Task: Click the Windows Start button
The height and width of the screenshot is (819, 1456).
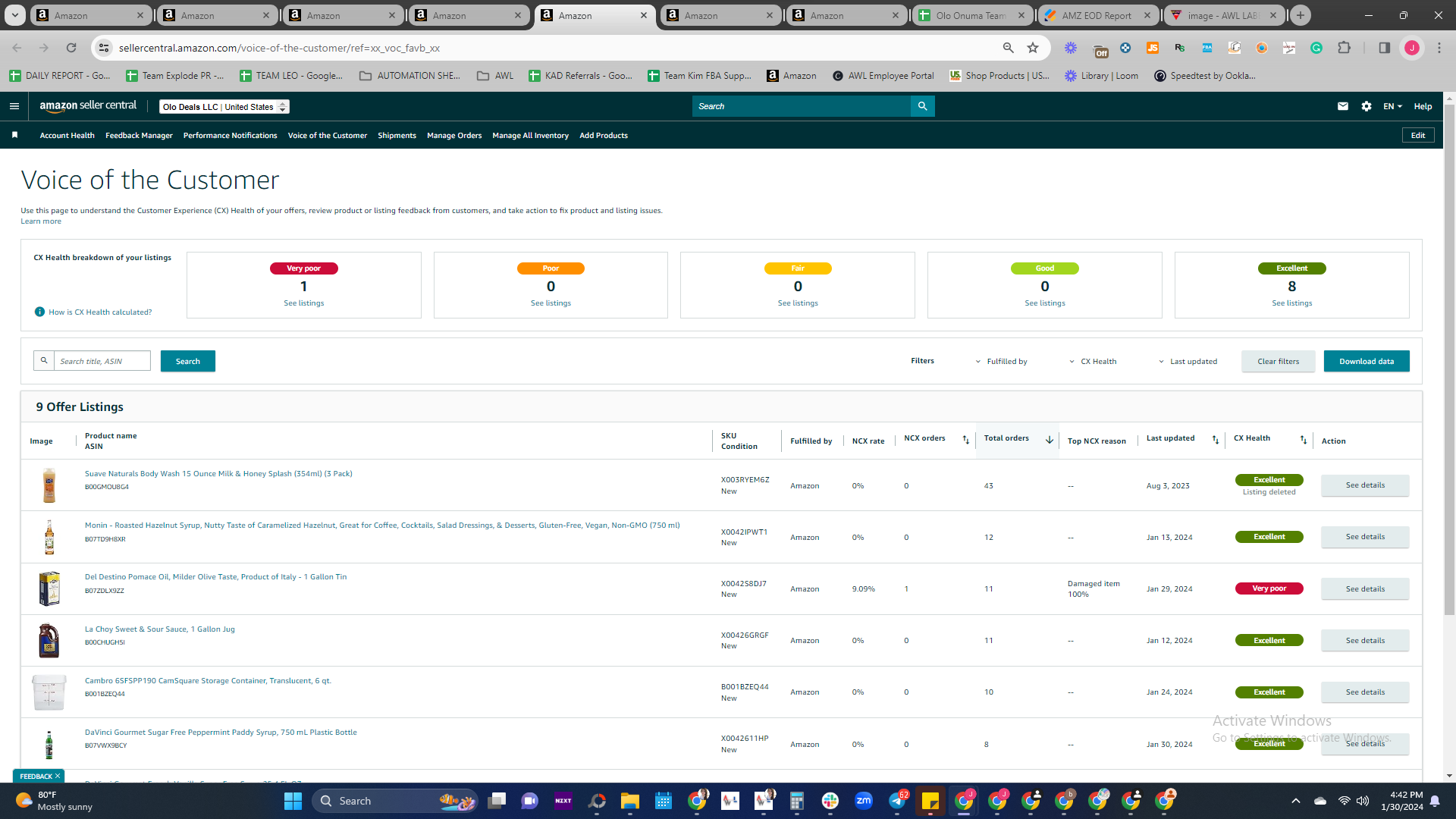Action: [293, 801]
